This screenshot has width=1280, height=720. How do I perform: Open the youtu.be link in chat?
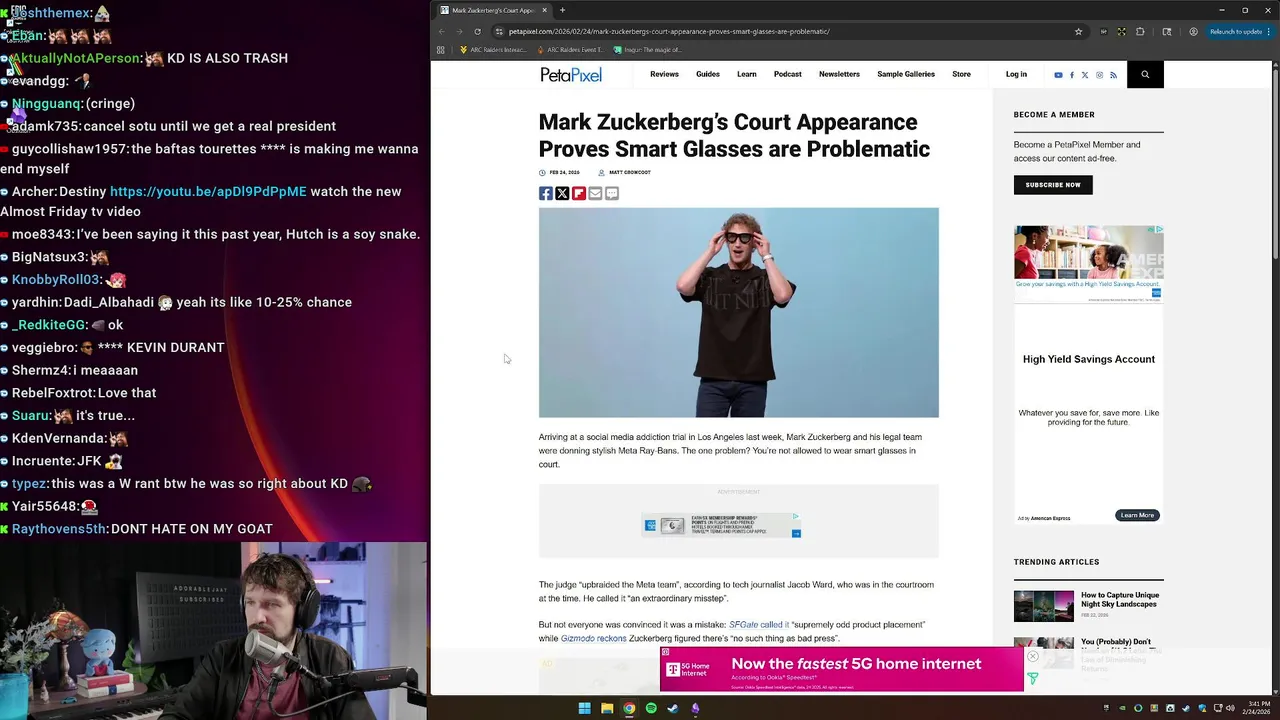pos(208,191)
